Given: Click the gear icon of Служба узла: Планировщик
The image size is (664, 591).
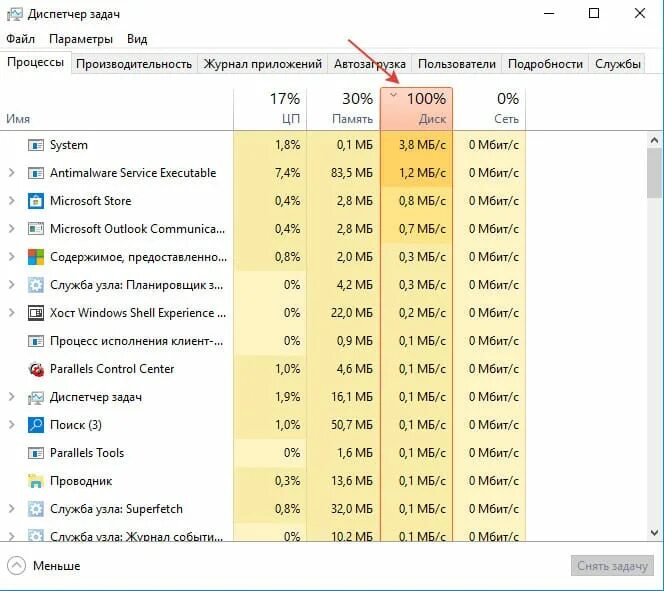Looking at the screenshot, I should [x=36, y=285].
